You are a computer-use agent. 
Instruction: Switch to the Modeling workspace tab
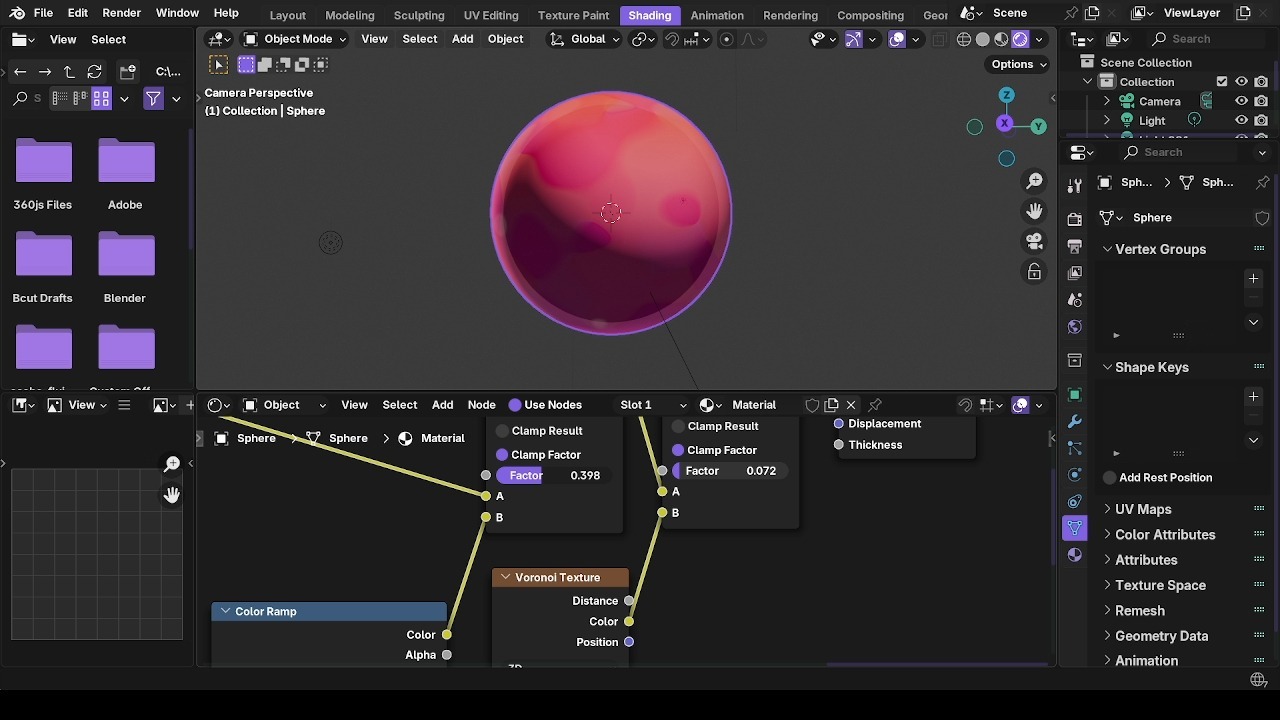[x=350, y=15]
